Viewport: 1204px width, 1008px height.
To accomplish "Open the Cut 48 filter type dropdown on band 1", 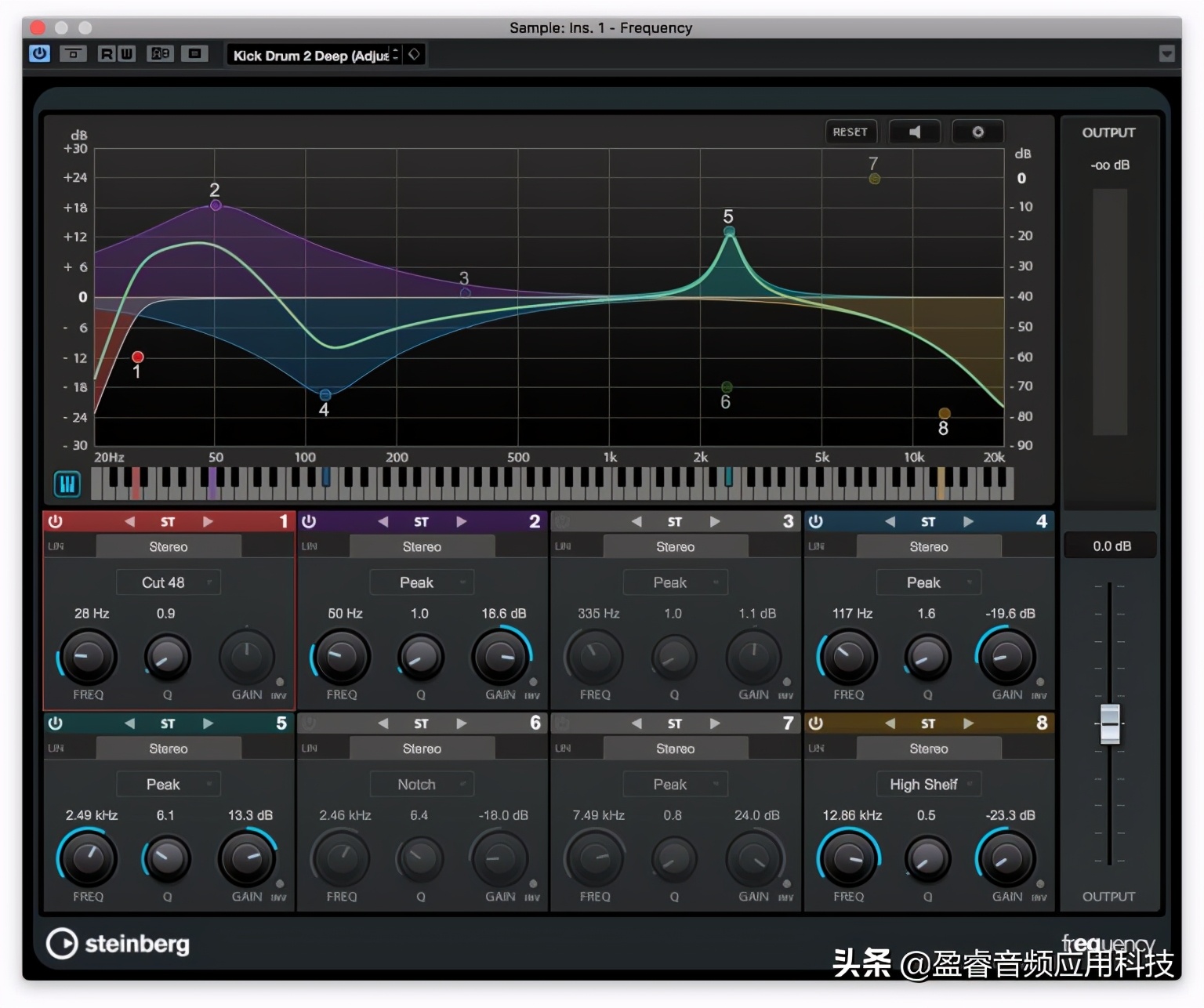I will [x=168, y=582].
